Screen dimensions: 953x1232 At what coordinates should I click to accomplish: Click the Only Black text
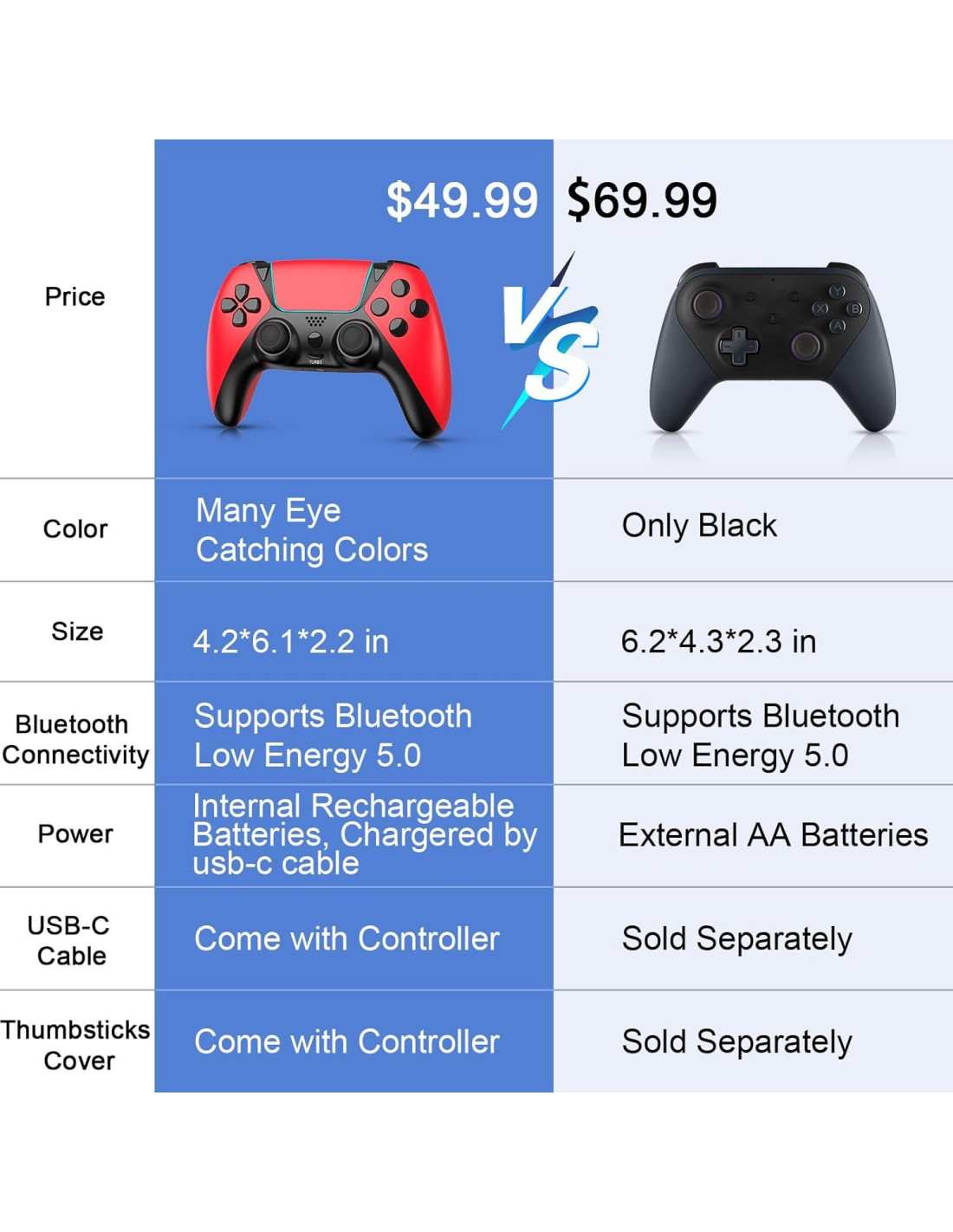[x=699, y=526]
